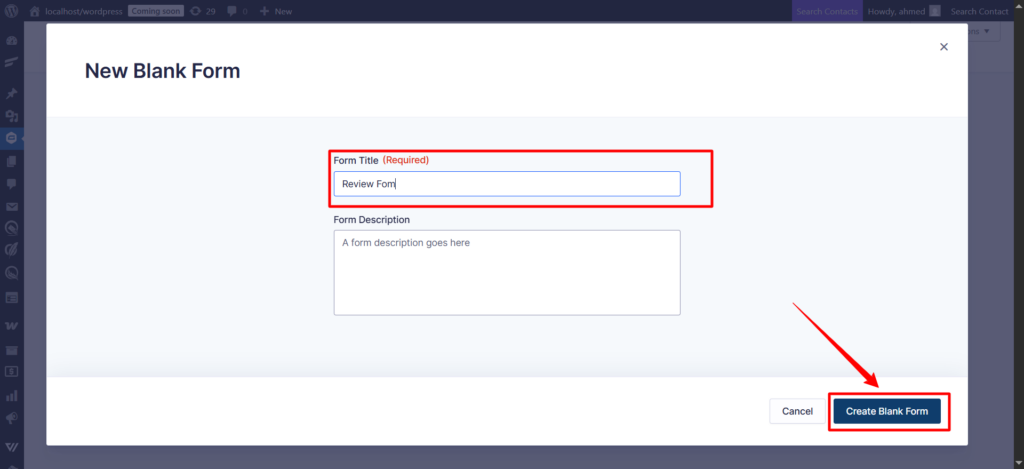This screenshot has height=469, width=1024.
Task: Open the Pages icon in left sidebar
Action: [12, 161]
